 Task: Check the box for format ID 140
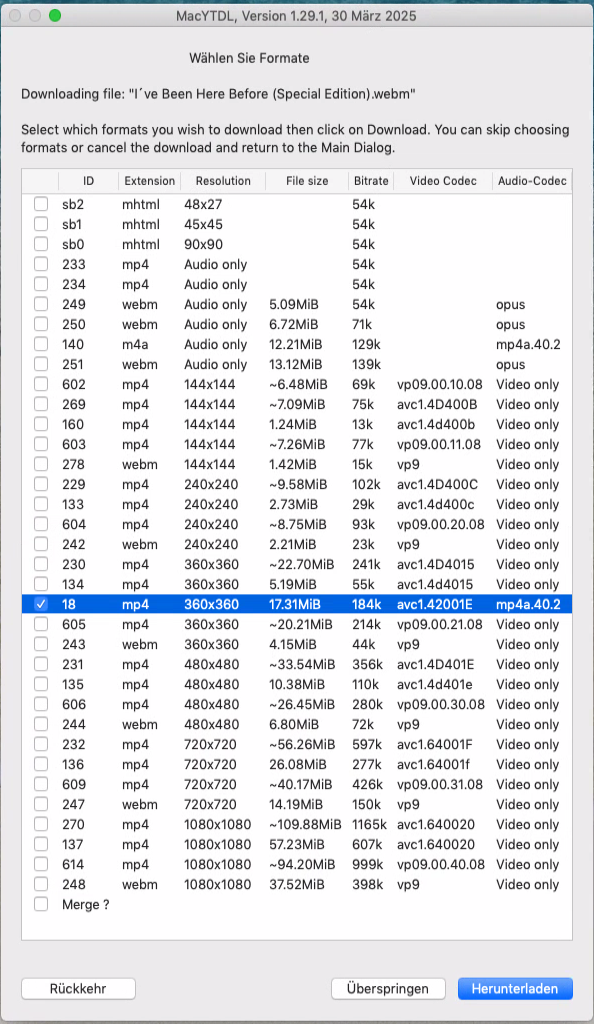coord(41,344)
